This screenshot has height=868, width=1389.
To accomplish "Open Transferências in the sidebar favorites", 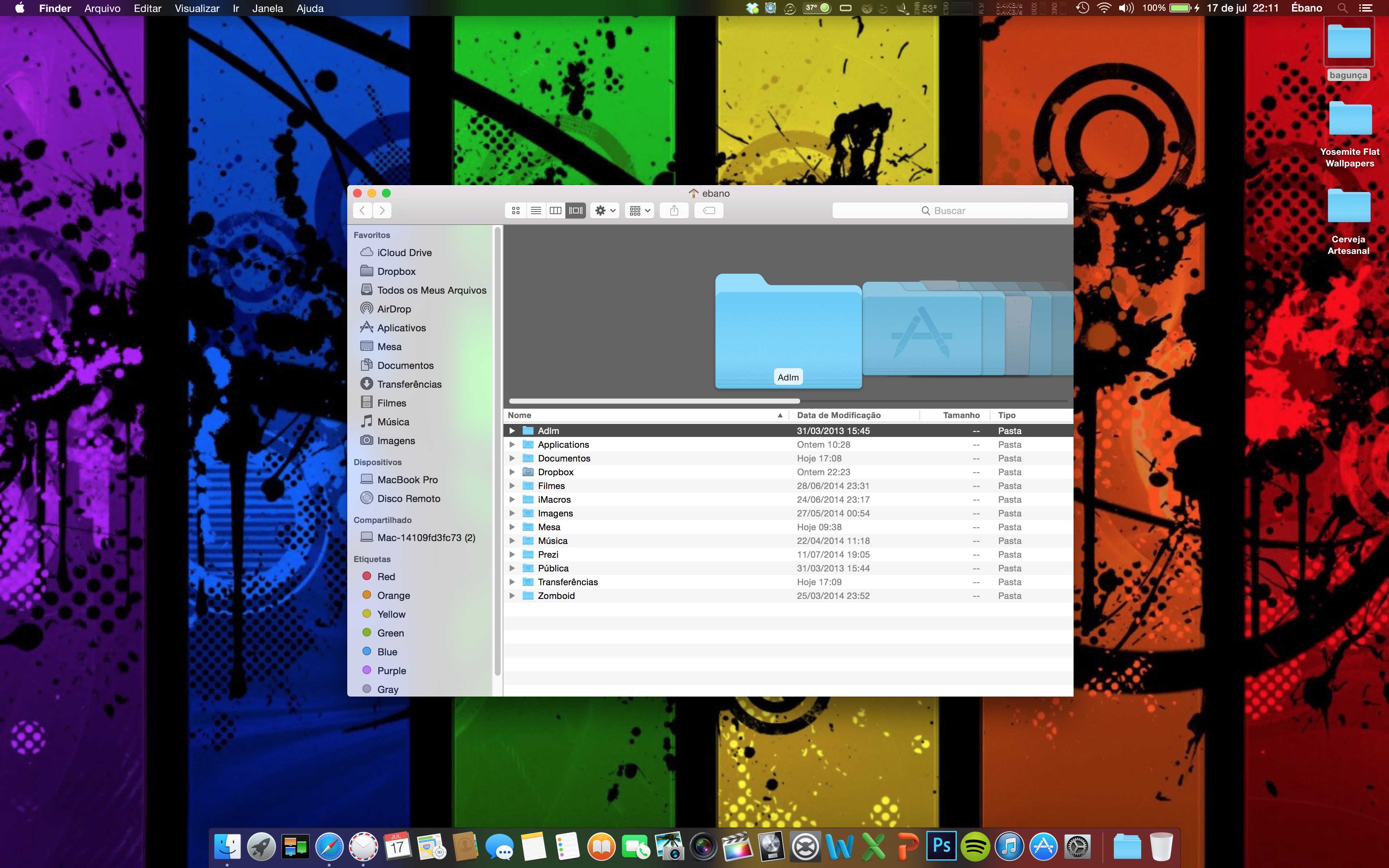I will pyautogui.click(x=409, y=384).
